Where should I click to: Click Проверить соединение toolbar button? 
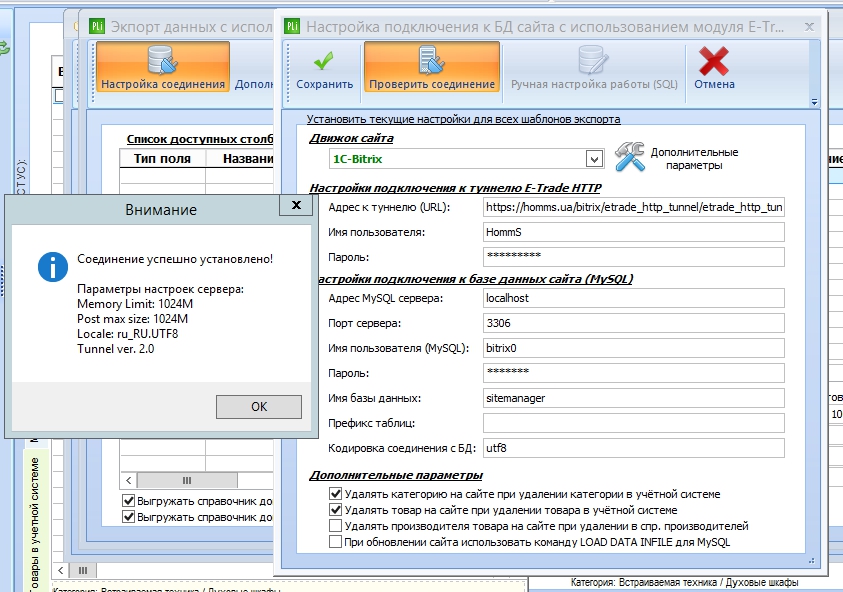pyautogui.click(x=432, y=68)
